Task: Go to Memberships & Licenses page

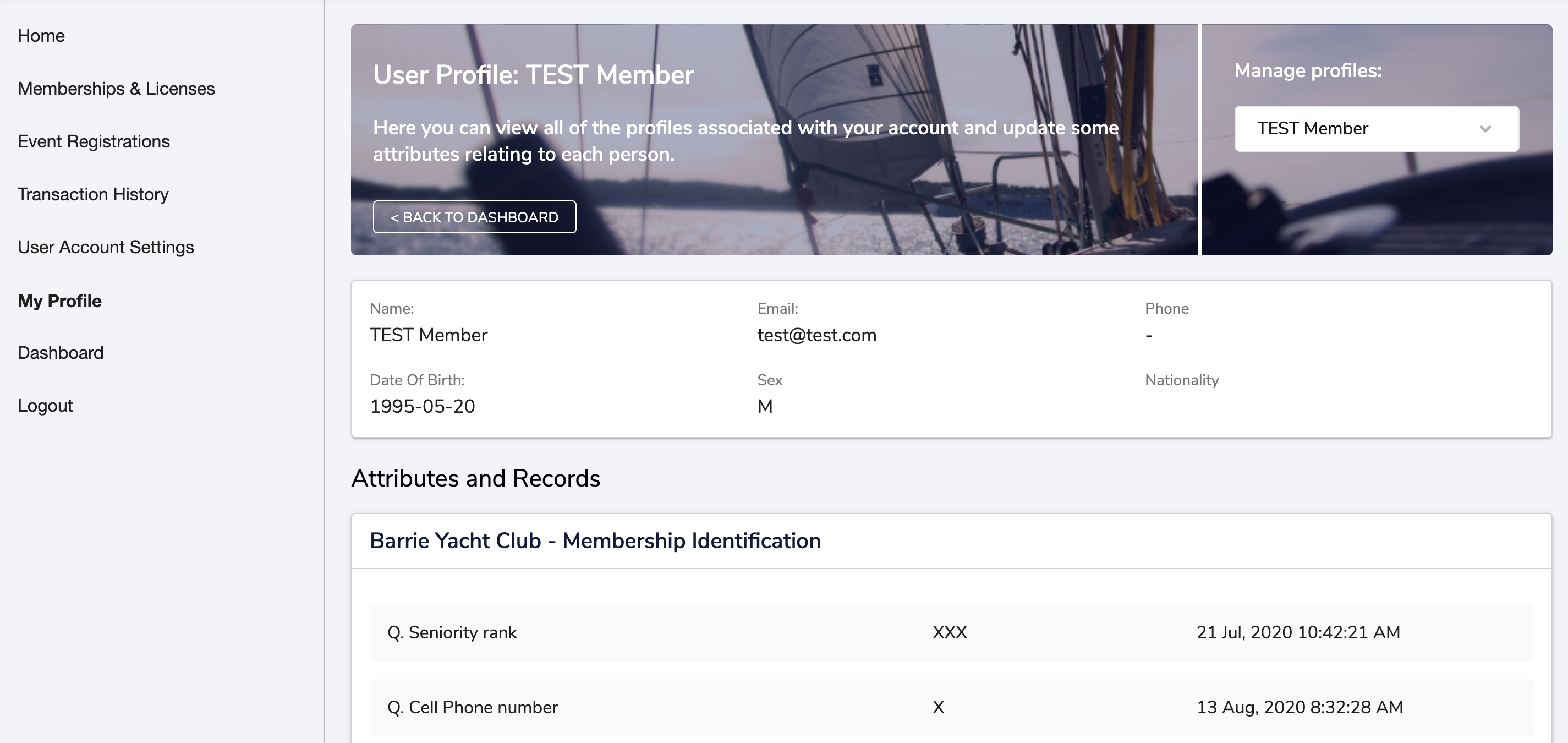Action: 116,89
